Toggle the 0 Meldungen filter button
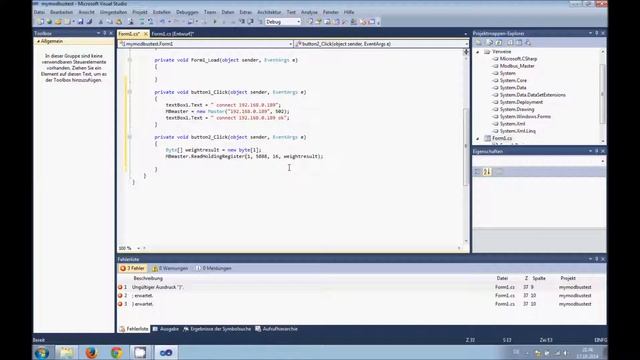The height and width of the screenshot is (360, 640). 213,268
